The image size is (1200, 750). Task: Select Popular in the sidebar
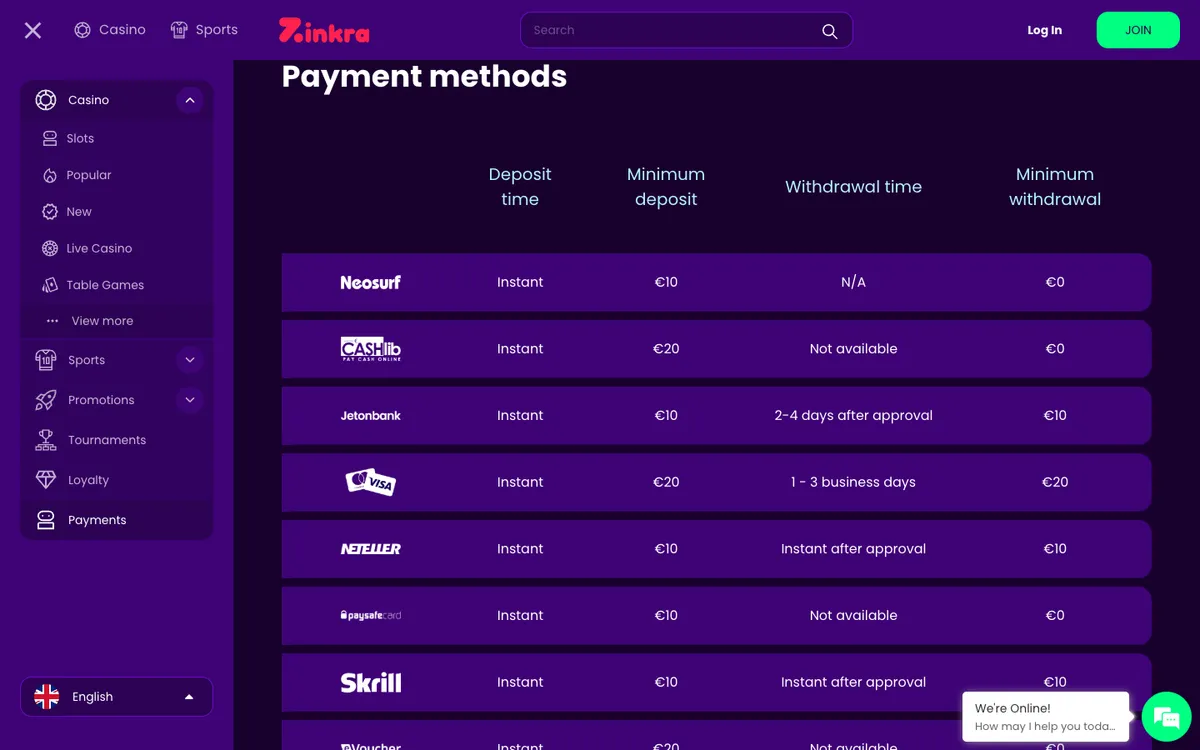[x=89, y=175]
